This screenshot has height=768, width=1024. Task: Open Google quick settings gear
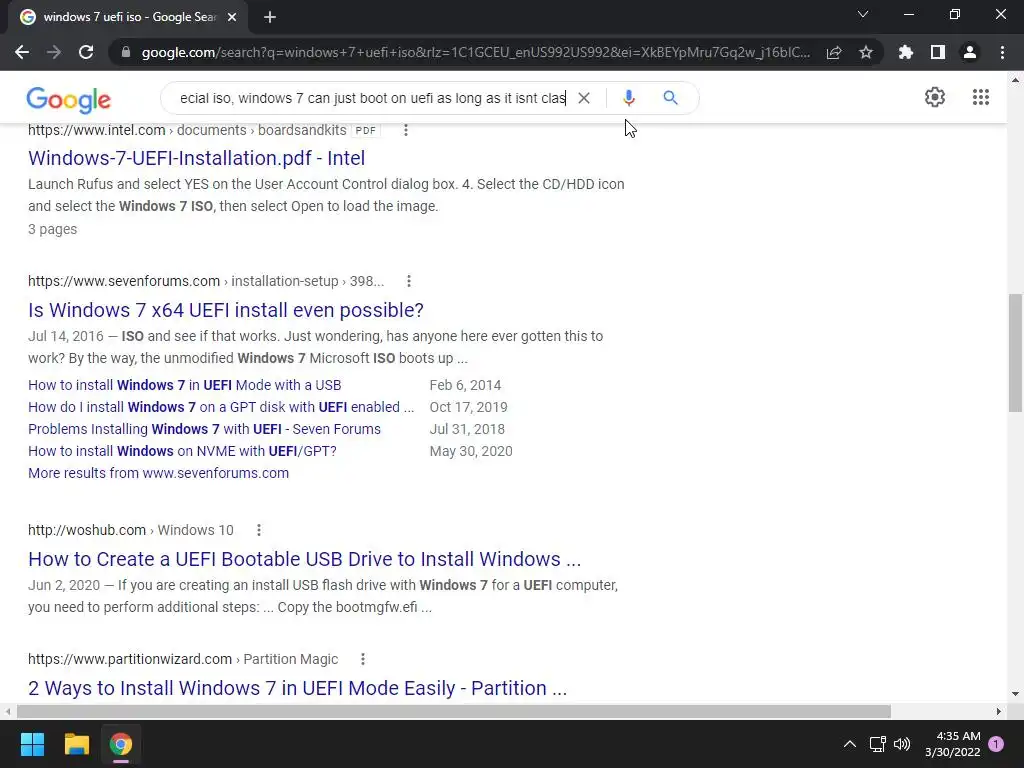tap(935, 97)
